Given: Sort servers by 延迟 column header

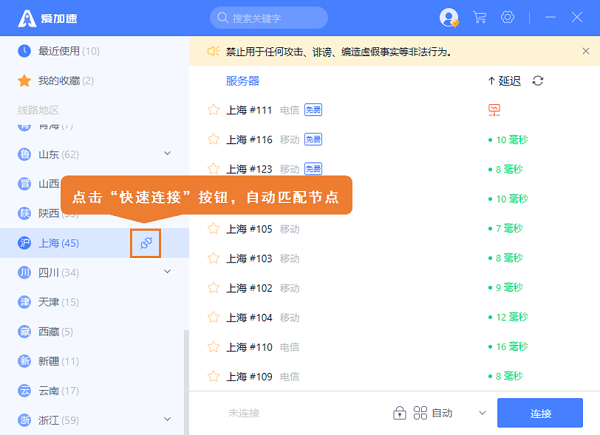Looking at the screenshot, I should pos(505,81).
